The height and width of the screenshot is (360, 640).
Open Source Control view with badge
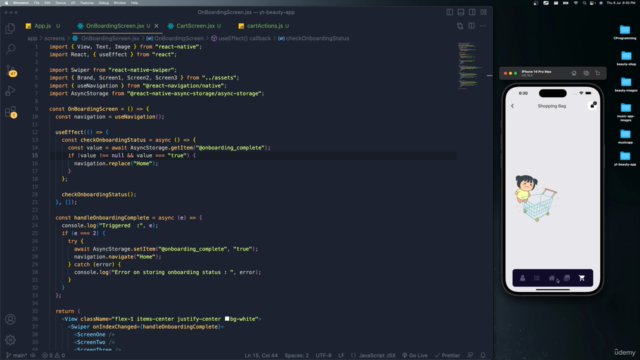coord(11,70)
